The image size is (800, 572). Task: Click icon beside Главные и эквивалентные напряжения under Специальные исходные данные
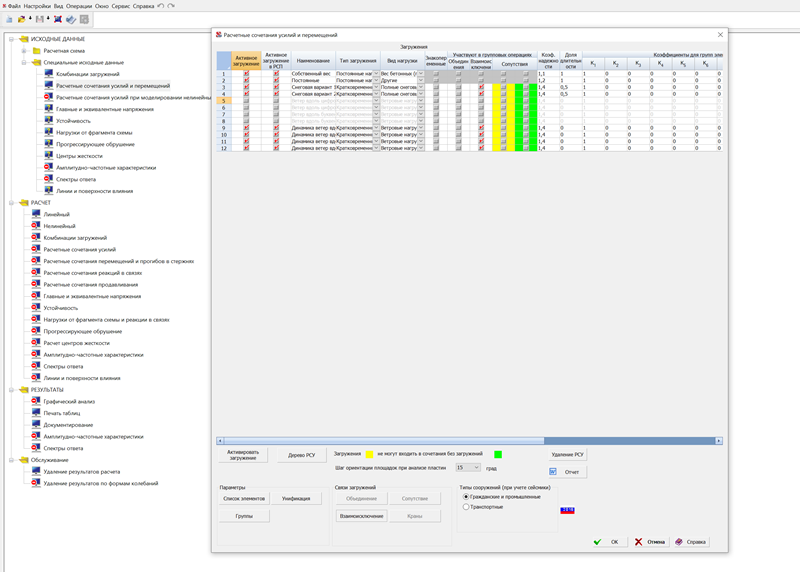click(x=48, y=109)
